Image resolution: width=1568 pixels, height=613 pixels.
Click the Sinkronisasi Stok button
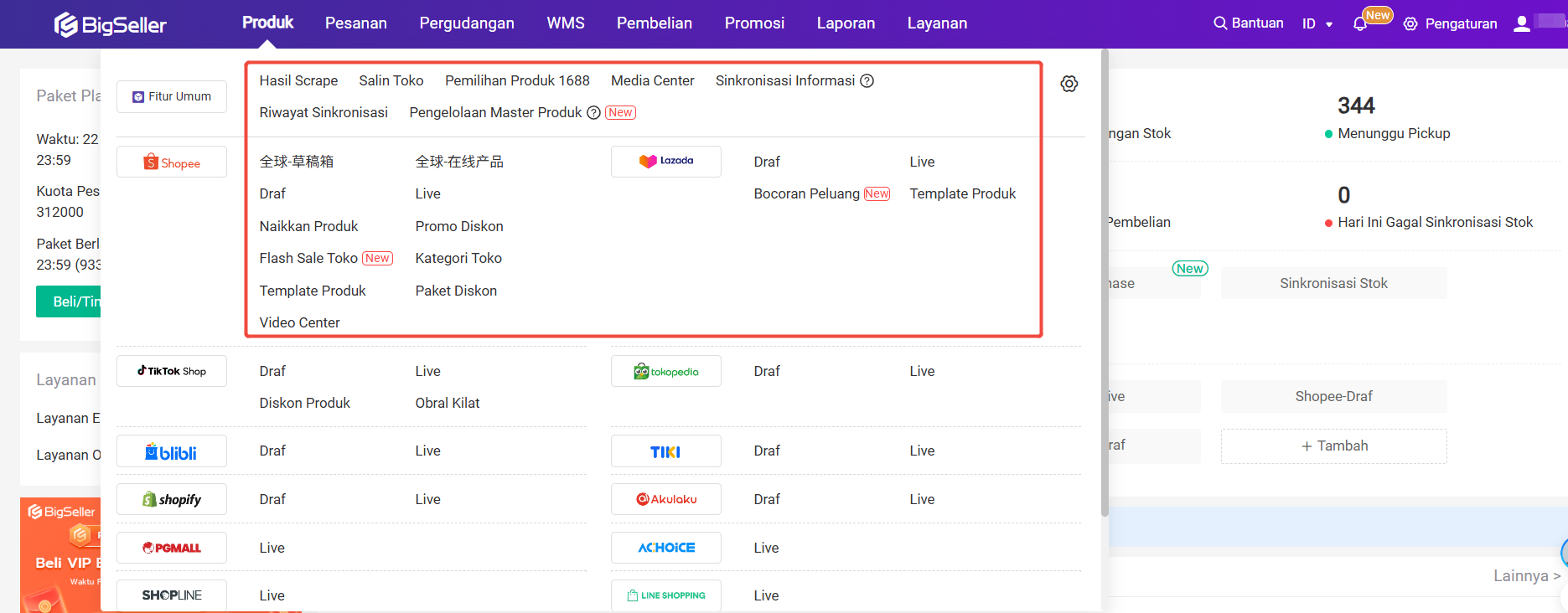(1333, 284)
